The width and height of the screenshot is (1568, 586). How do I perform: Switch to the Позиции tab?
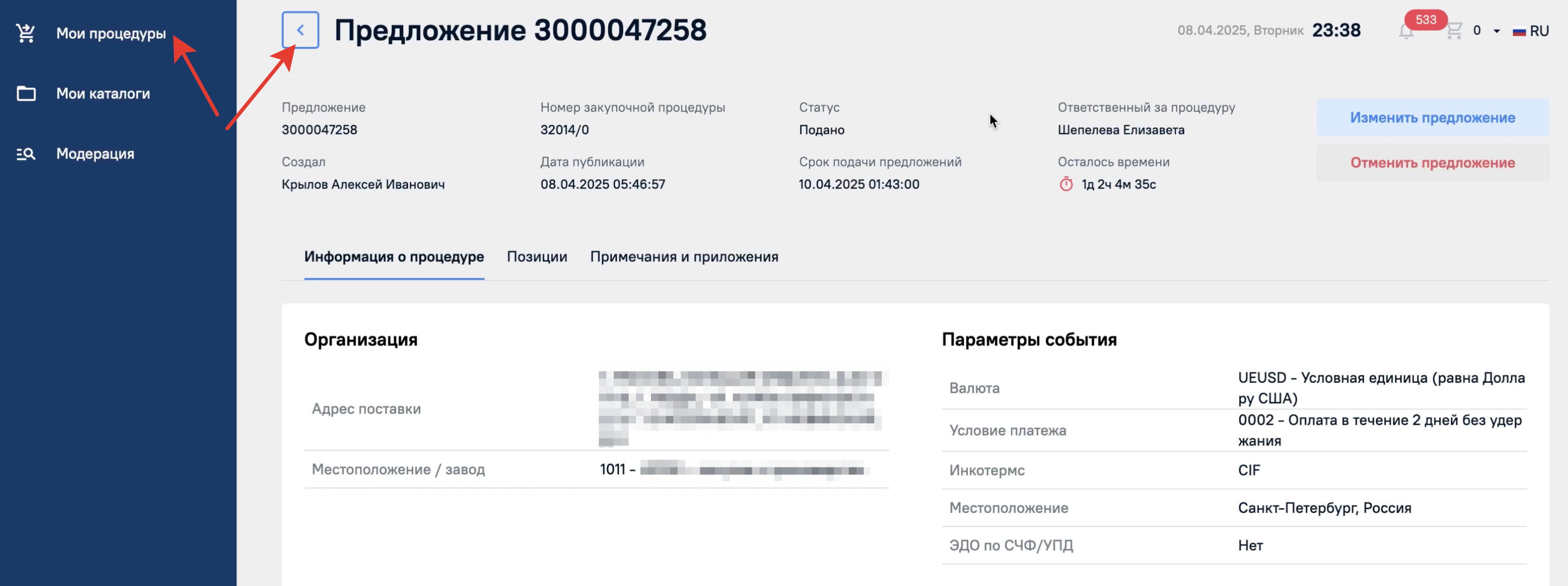(x=537, y=257)
